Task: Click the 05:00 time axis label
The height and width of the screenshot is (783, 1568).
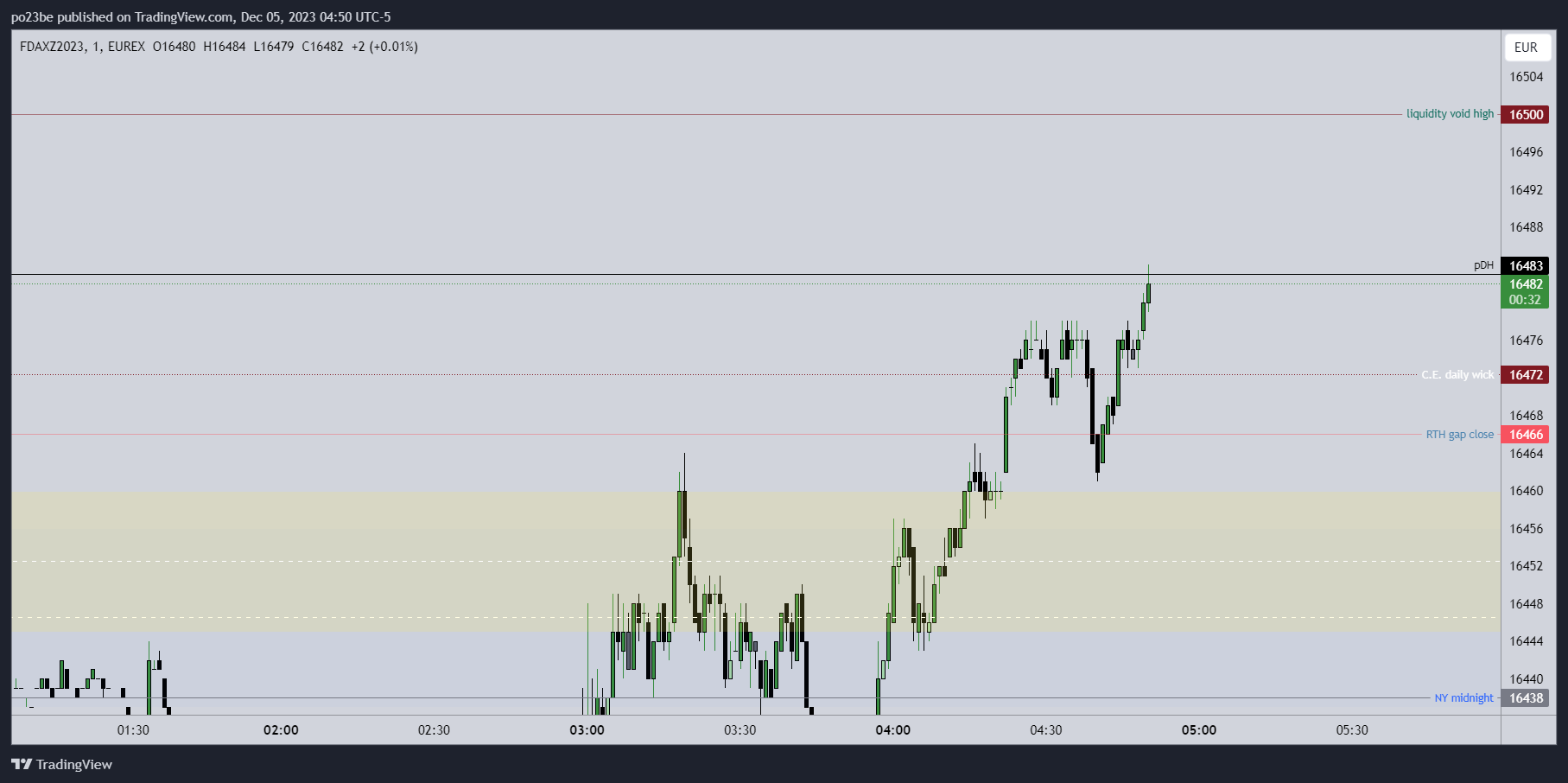Action: point(1198,730)
